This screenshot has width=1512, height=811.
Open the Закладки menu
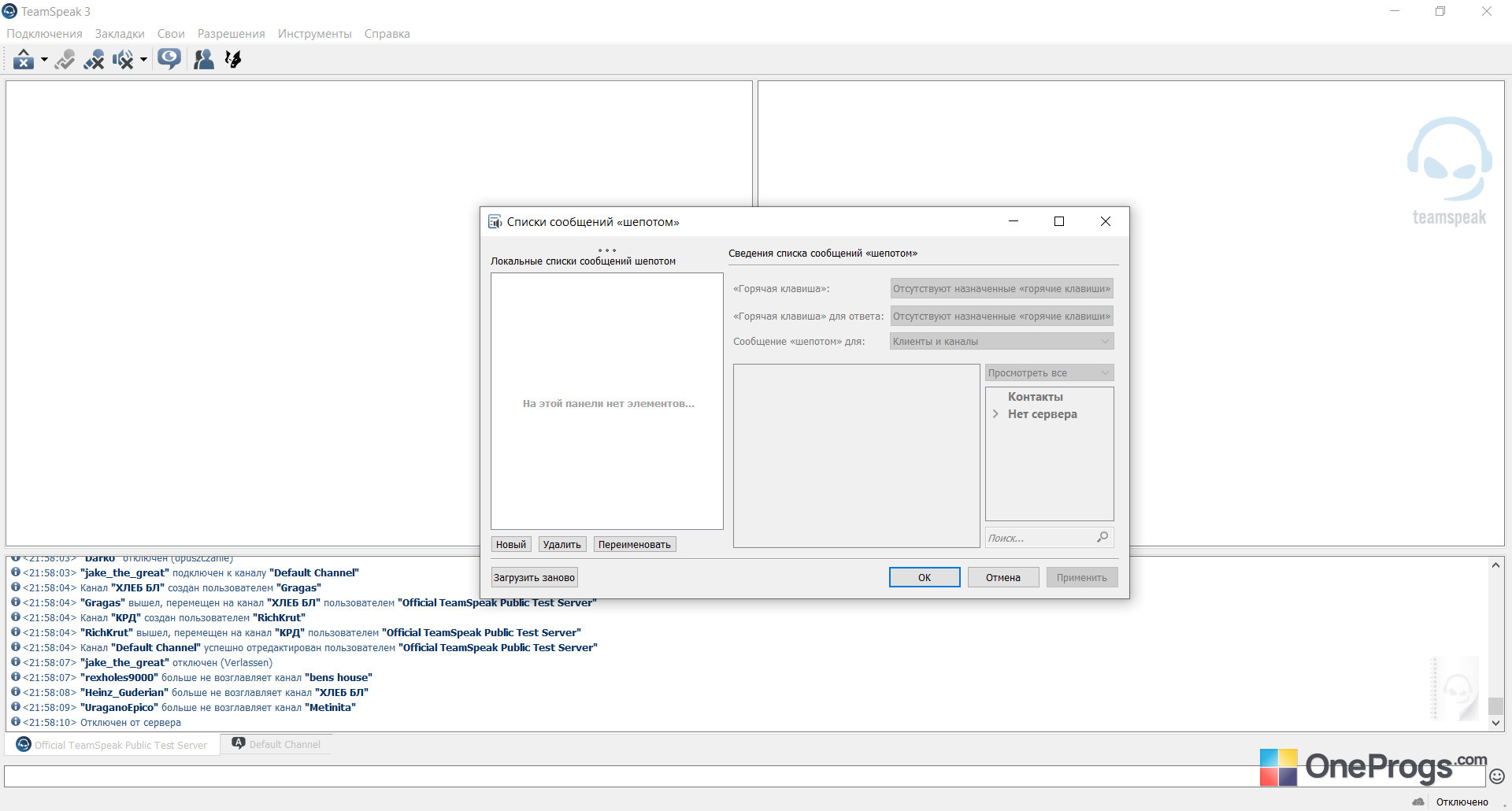(120, 34)
